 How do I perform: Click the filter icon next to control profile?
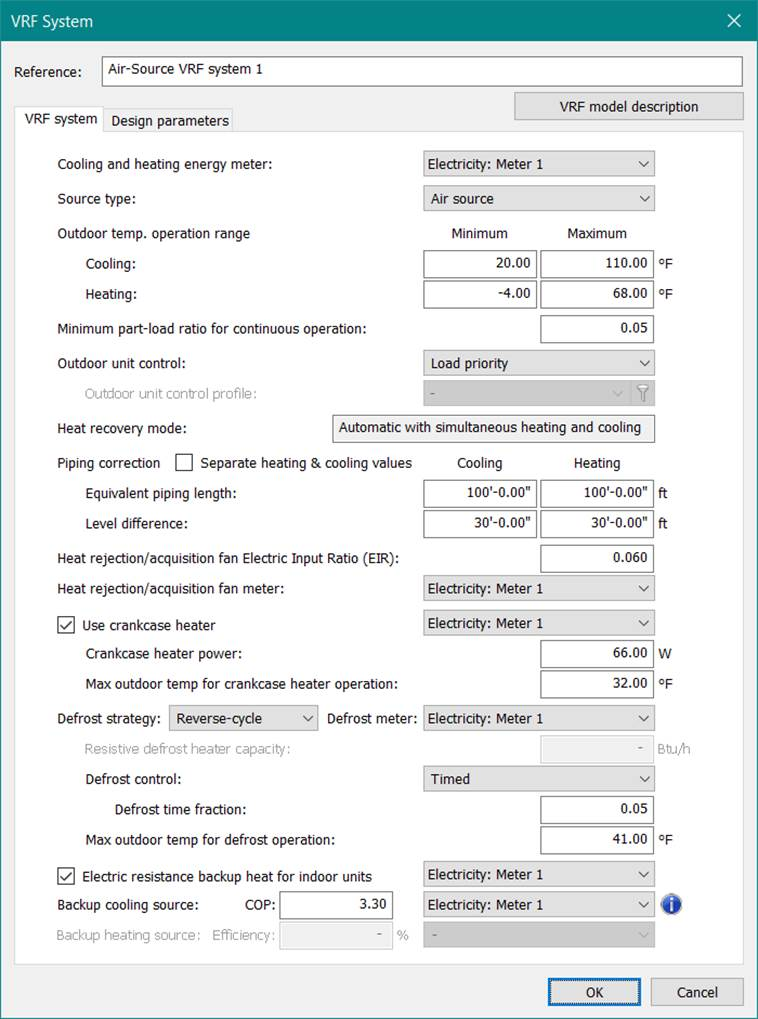click(644, 394)
